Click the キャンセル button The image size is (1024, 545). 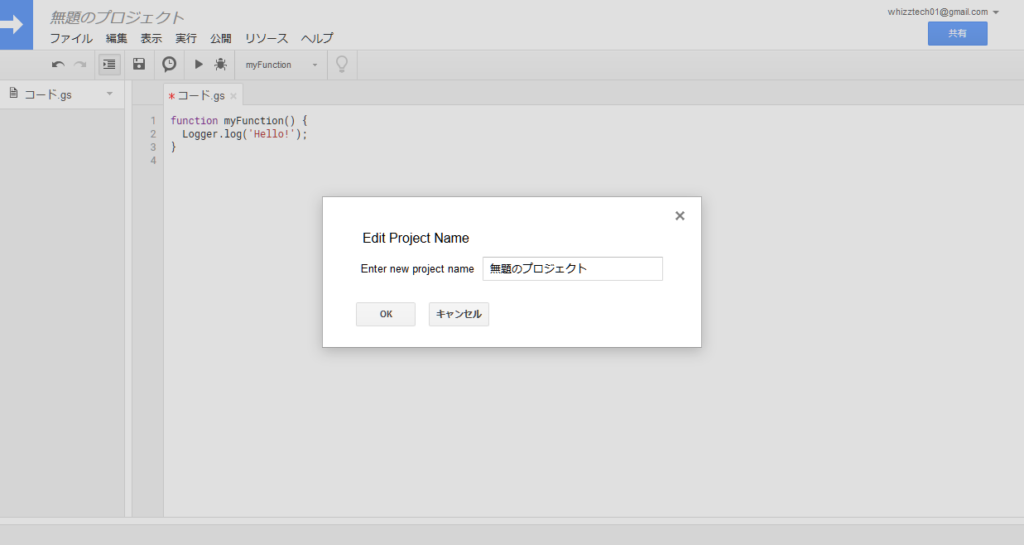coord(458,314)
